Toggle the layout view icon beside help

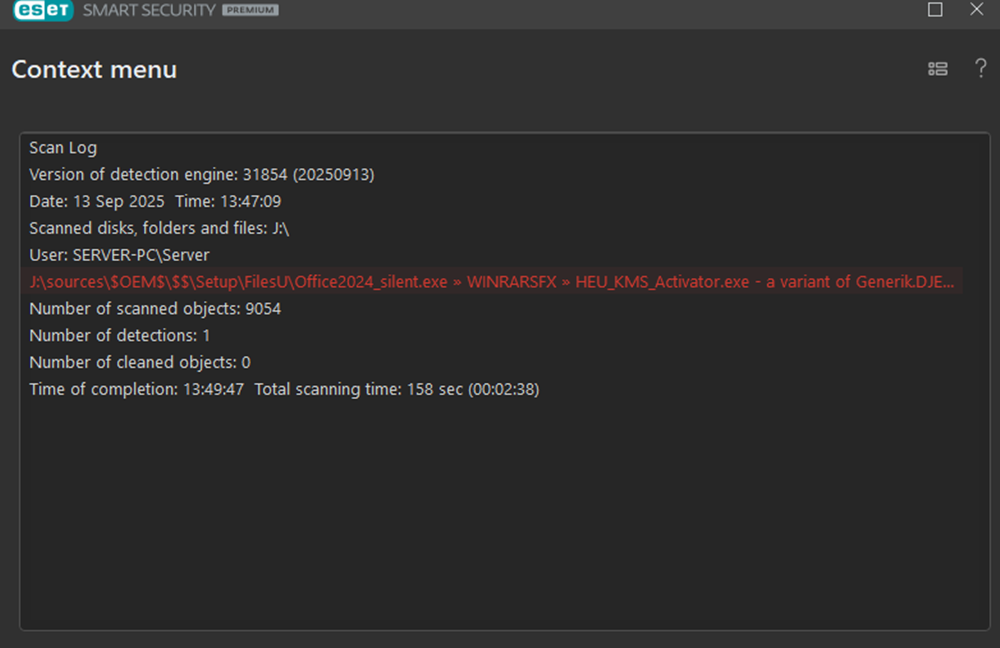pyautogui.click(x=937, y=69)
